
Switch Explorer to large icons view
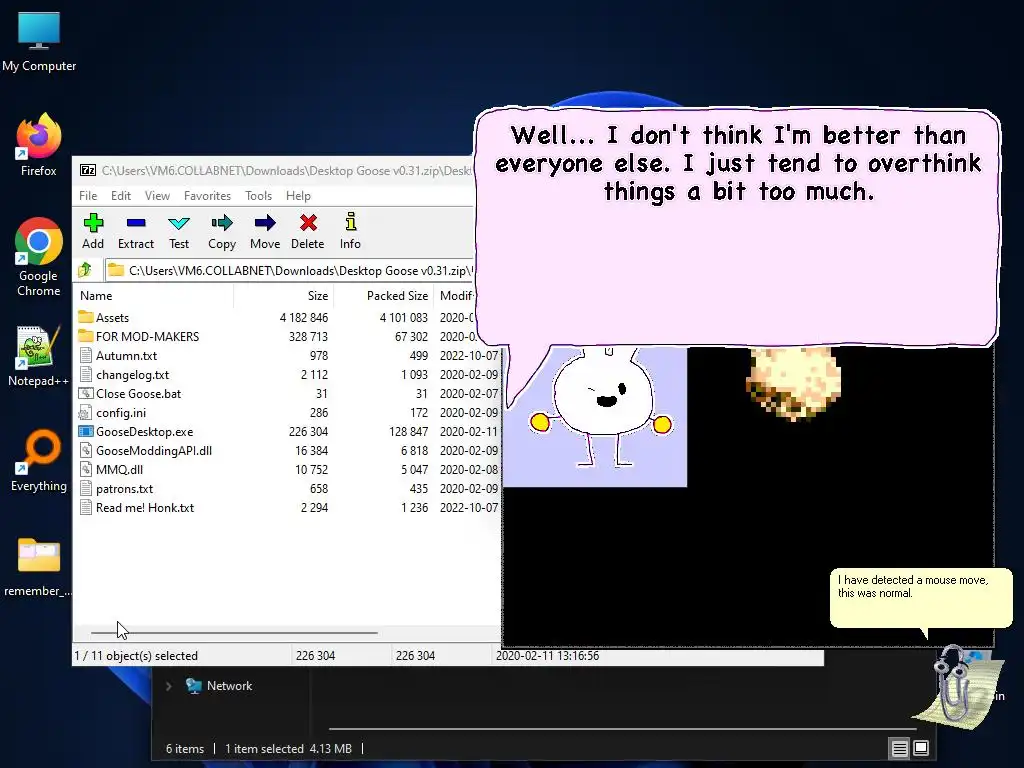click(921, 748)
